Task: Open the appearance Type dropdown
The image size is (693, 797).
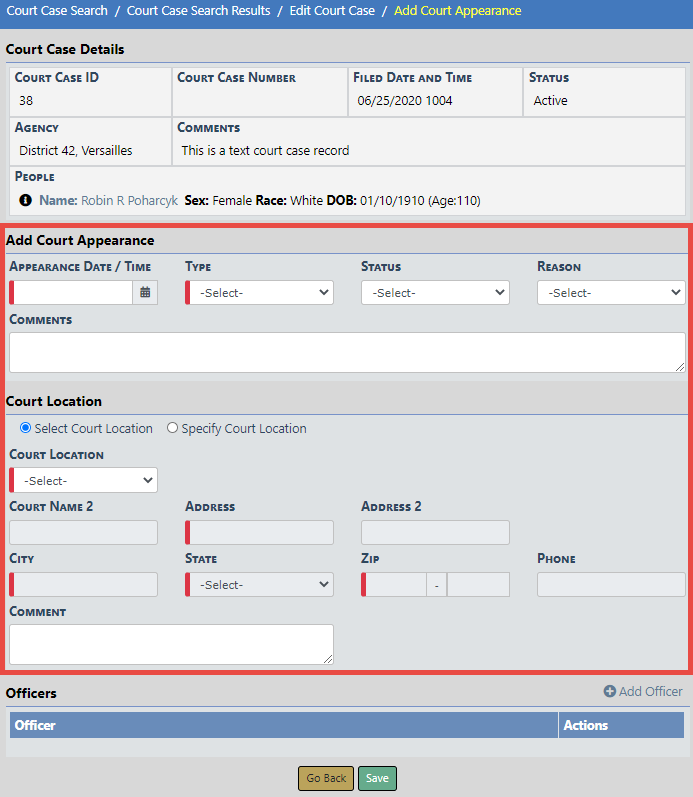Action: point(260,293)
